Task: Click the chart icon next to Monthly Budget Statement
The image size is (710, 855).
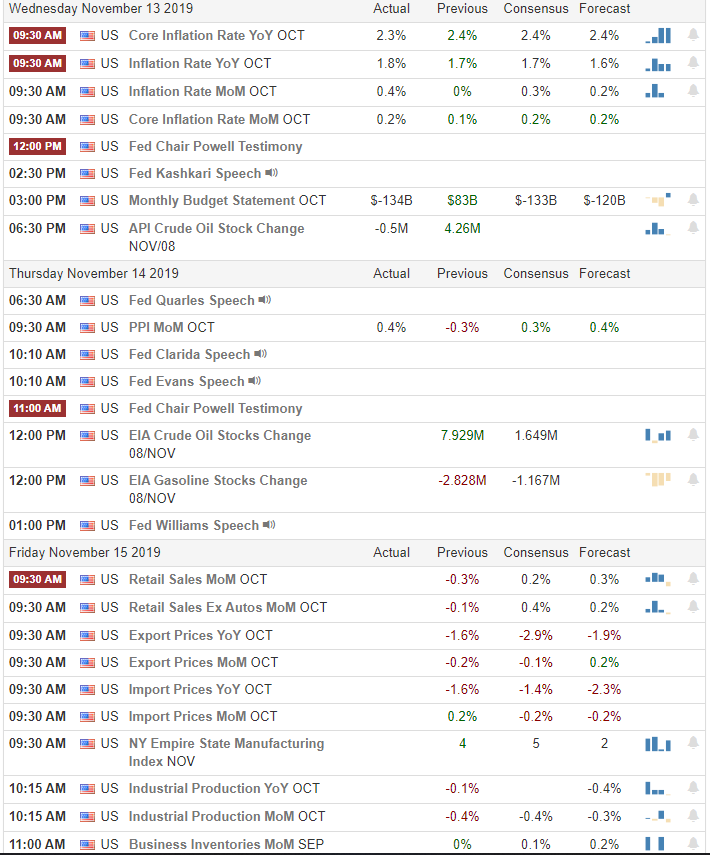Action: pos(657,200)
